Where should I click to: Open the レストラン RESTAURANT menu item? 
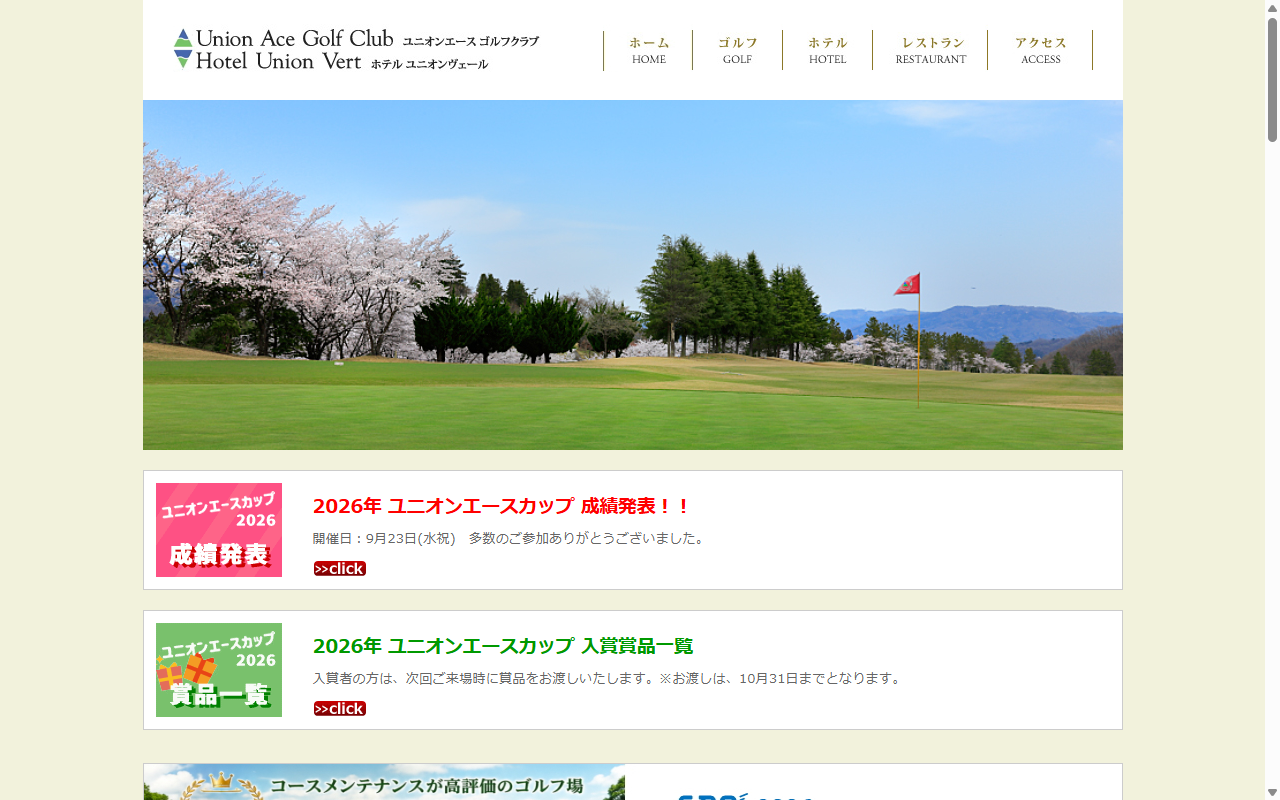coord(930,50)
